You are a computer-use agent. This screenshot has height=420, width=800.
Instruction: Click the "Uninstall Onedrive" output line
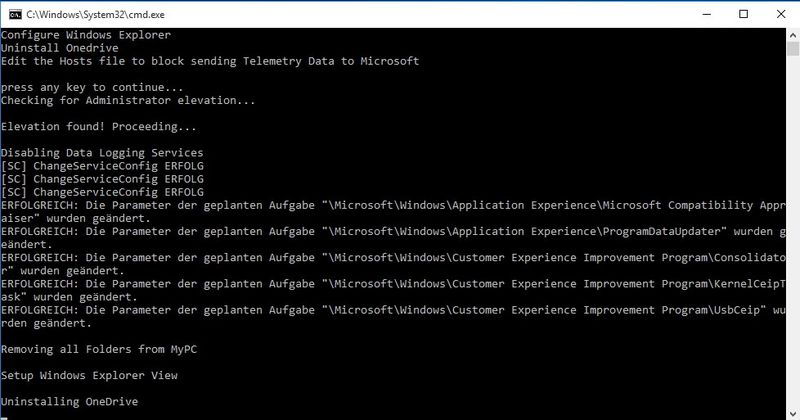(60, 48)
